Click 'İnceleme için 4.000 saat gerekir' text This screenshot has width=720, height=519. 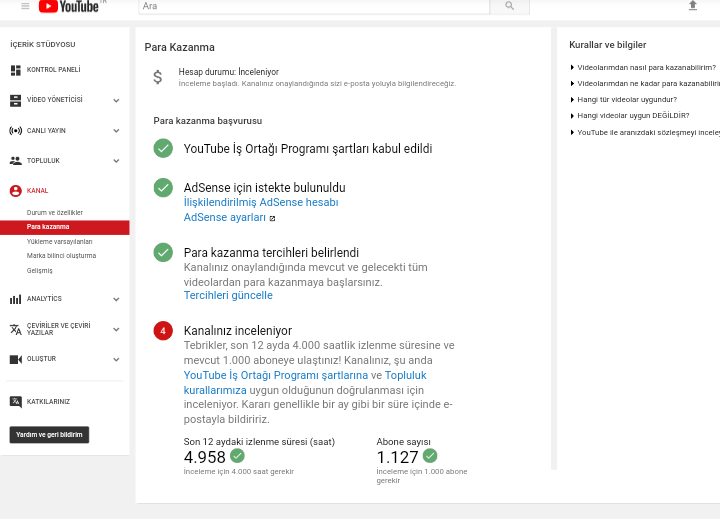point(239,472)
